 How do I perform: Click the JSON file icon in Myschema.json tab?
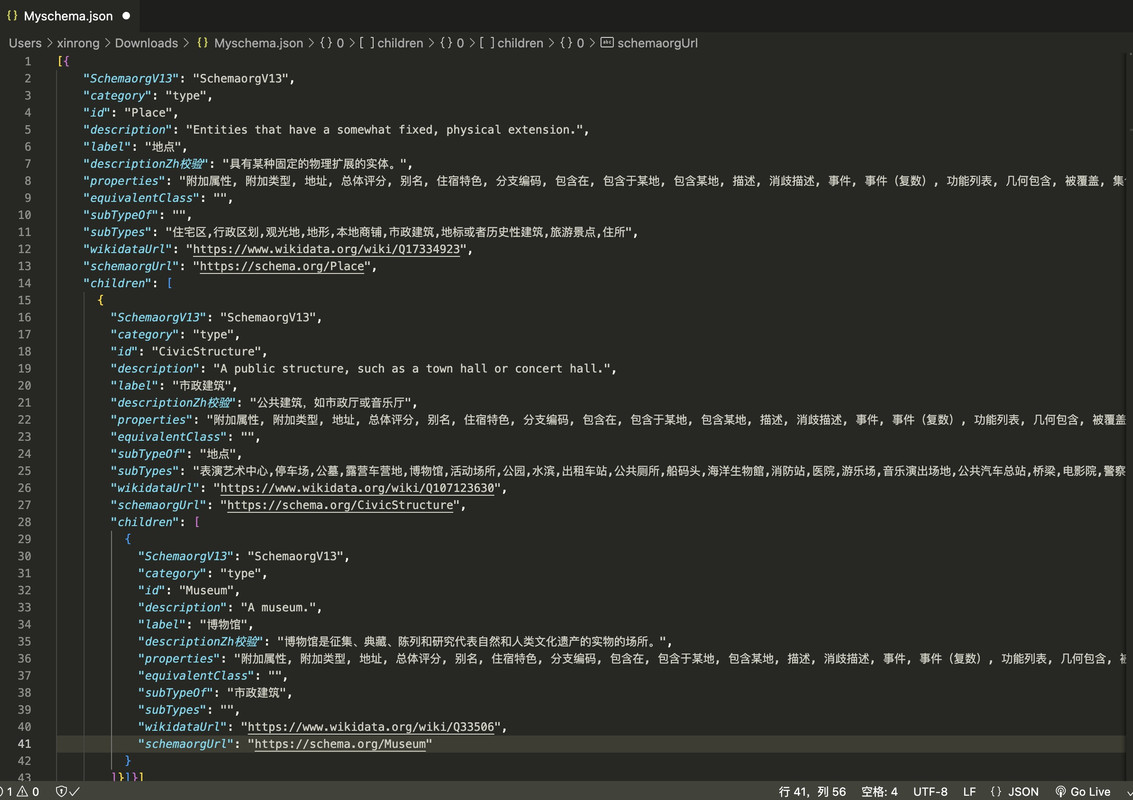click(x=12, y=15)
